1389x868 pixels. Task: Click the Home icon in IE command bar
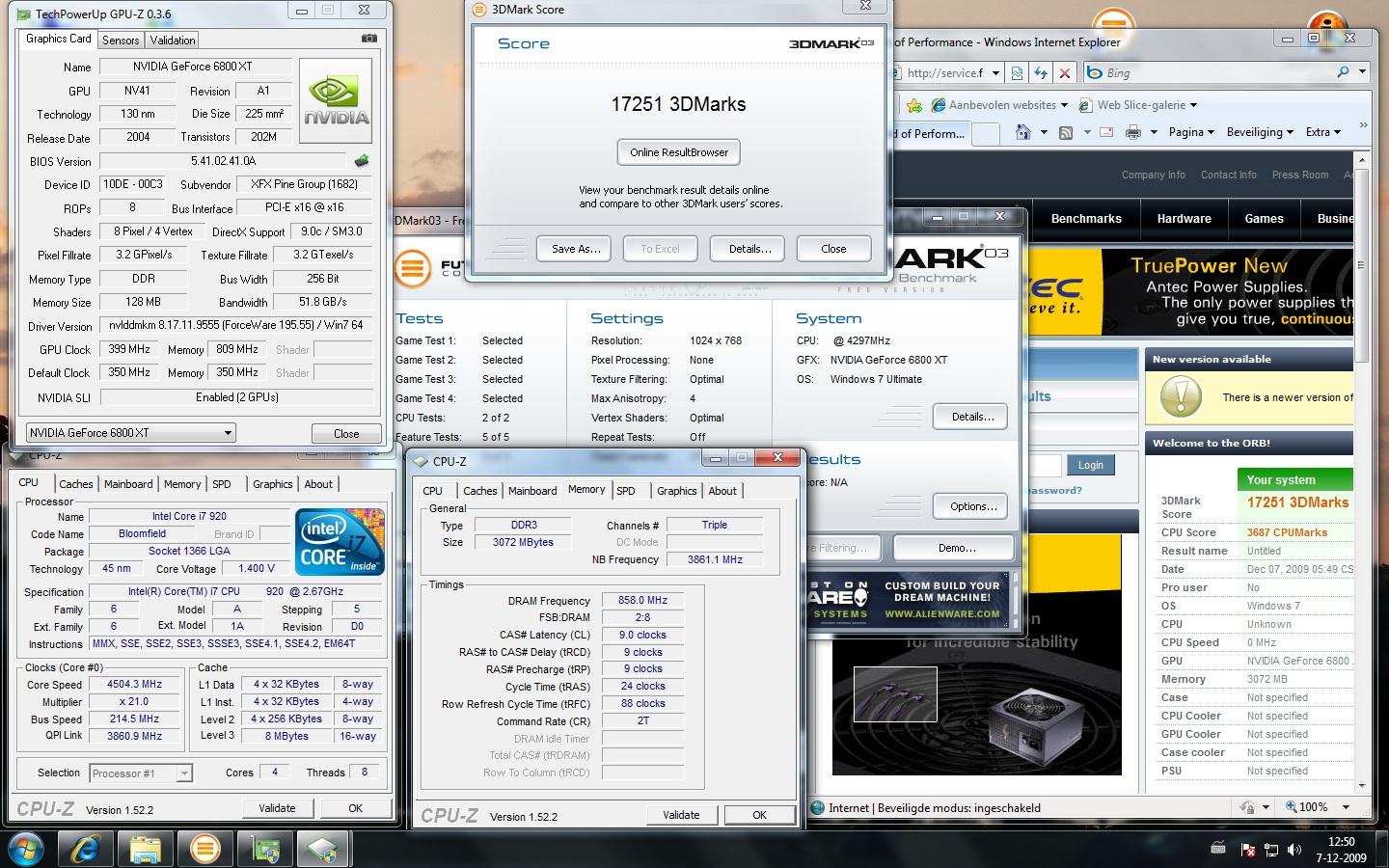tap(1022, 132)
